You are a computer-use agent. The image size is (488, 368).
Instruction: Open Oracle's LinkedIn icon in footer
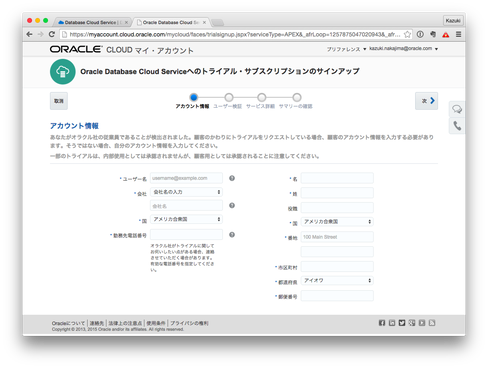coord(392,323)
